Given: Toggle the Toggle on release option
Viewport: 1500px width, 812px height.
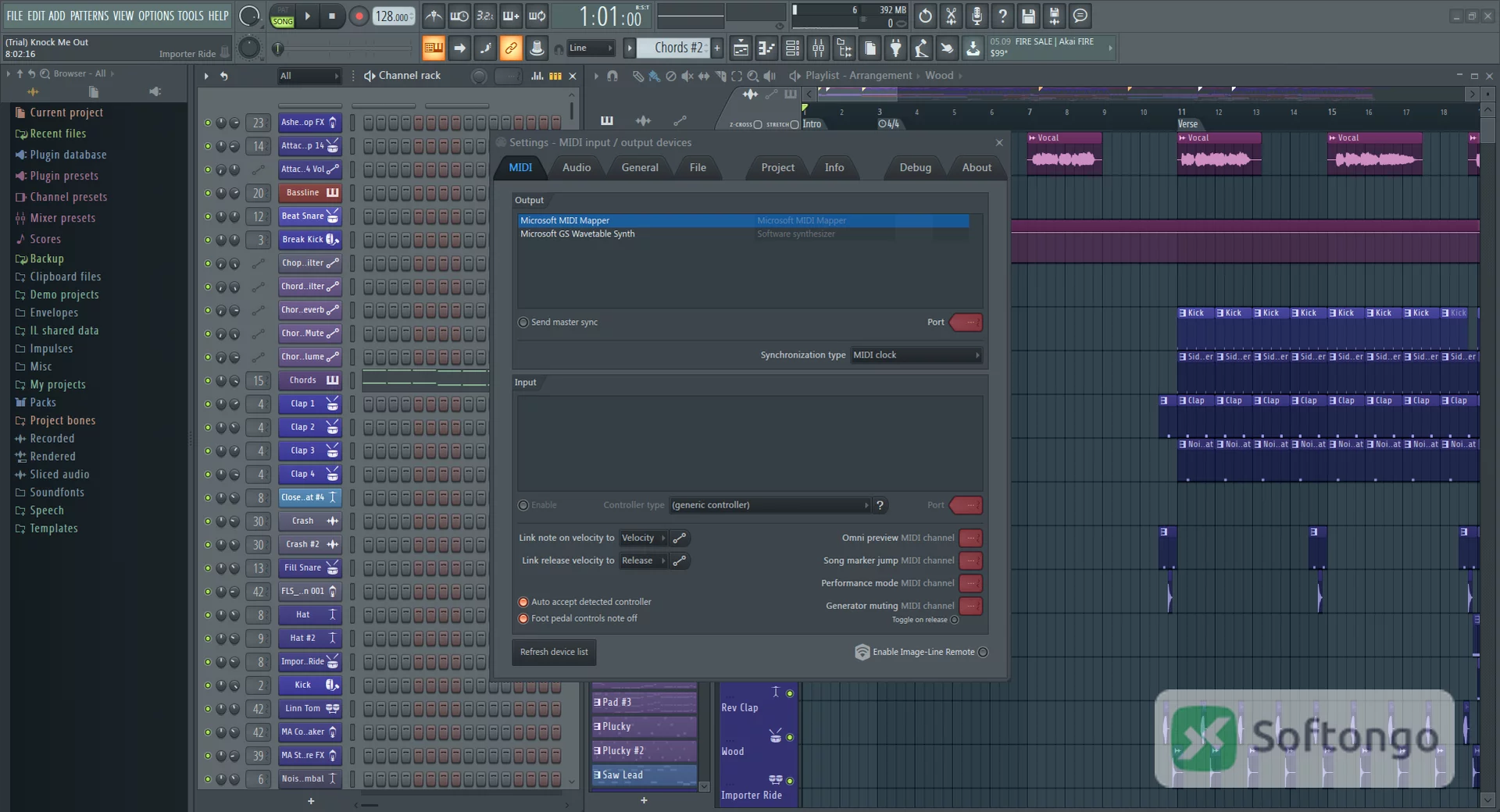Looking at the screenshot, I should tap(954, 620).
